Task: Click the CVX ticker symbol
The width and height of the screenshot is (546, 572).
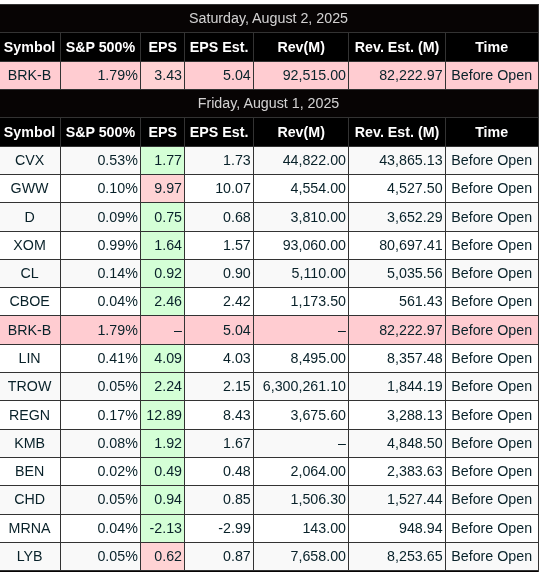Action: [x=30, y=161]
